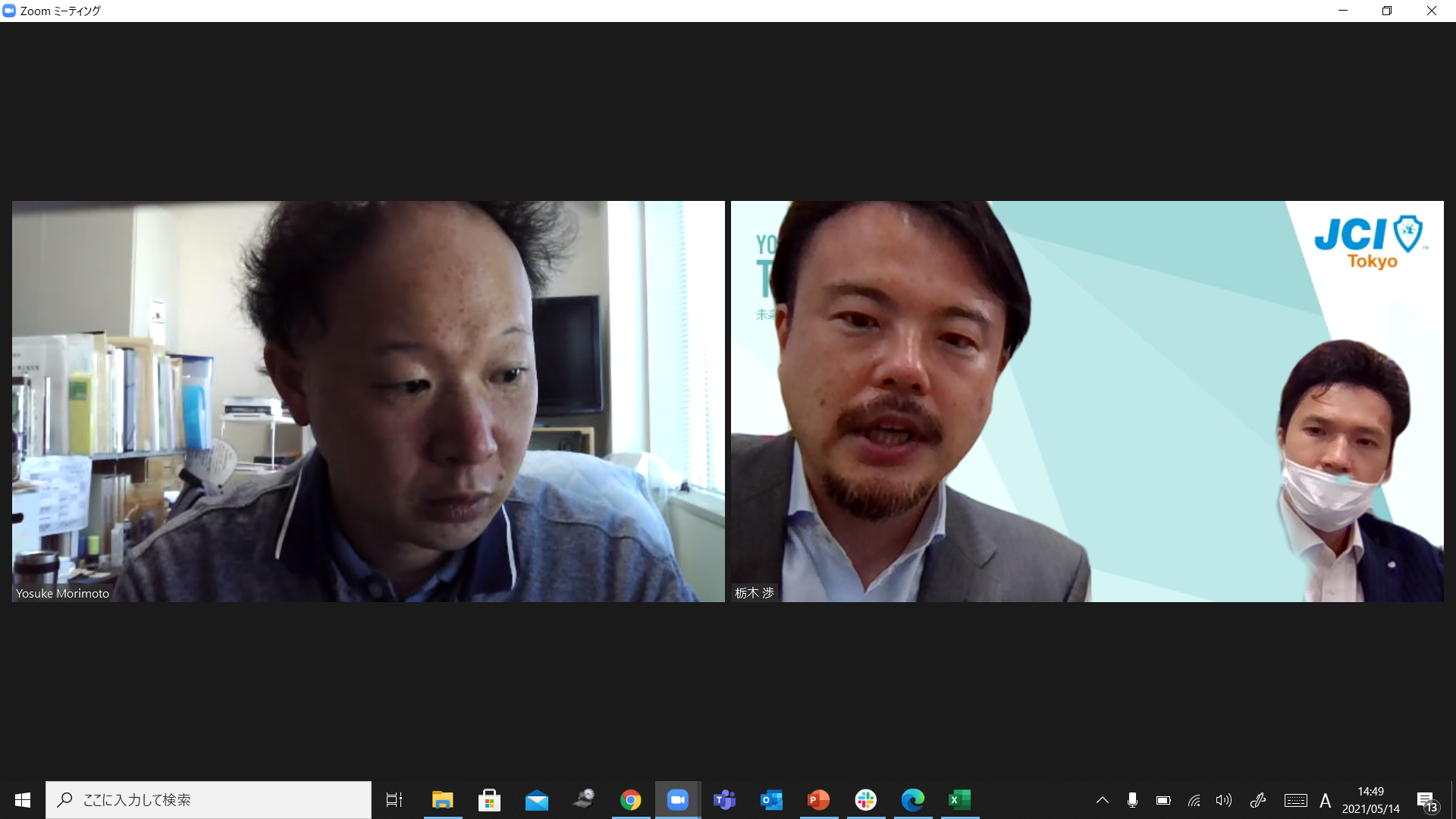The width and height of the screenshot is (1456, 819).
Task: Open the Windows Start menu
Action: click(x=23, y=800)
